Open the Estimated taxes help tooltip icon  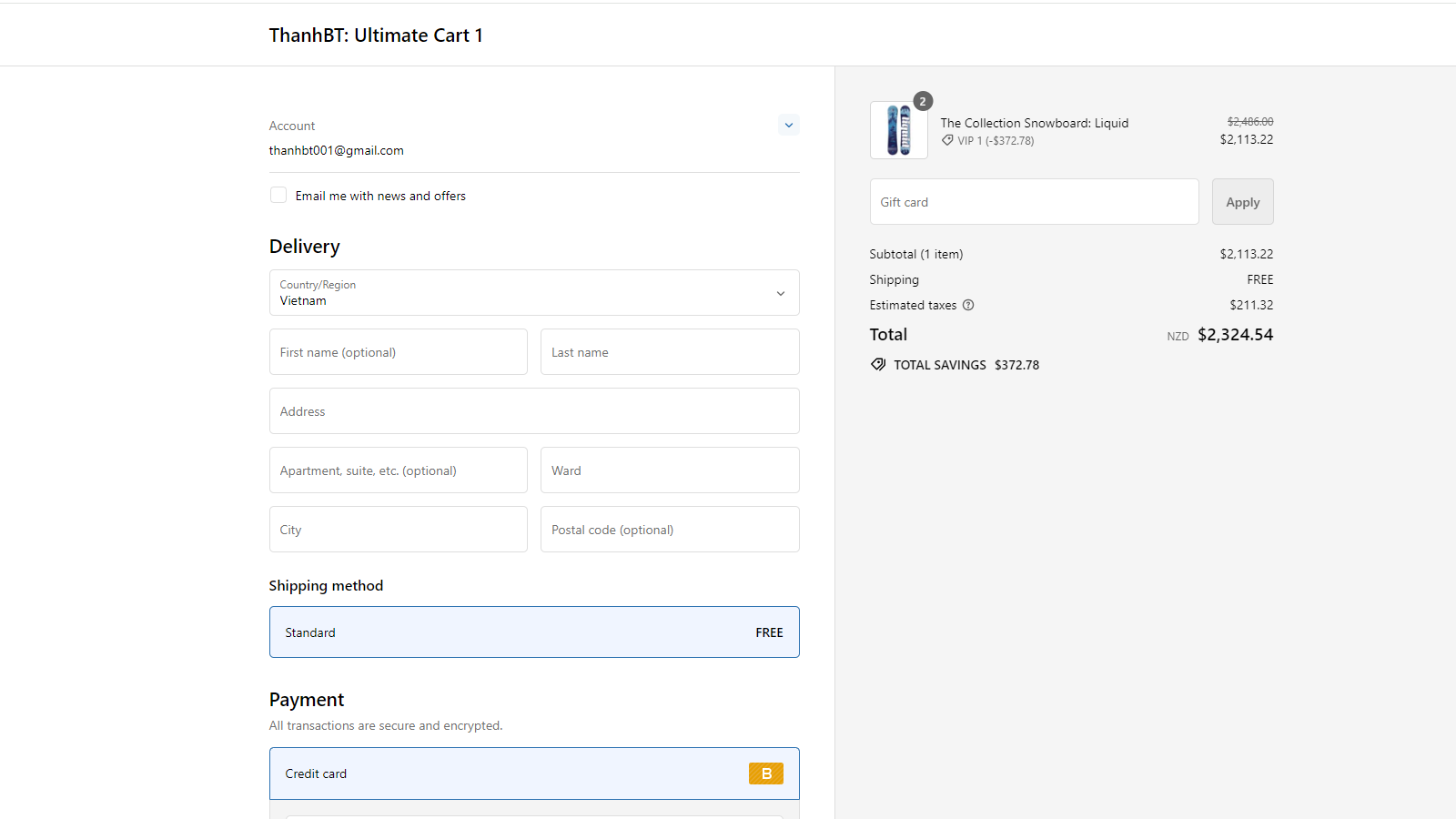click(968, 305)
